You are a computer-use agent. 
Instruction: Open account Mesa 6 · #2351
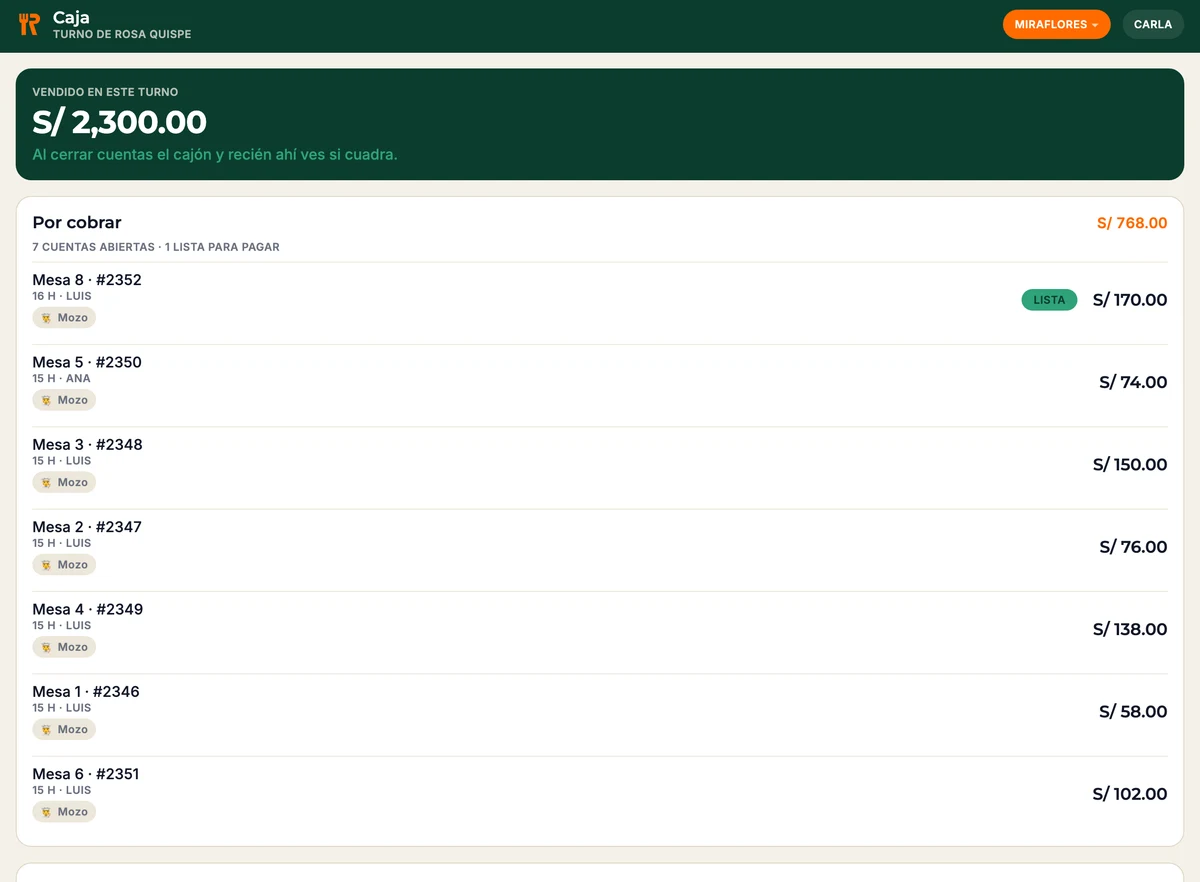pos(600,797)
